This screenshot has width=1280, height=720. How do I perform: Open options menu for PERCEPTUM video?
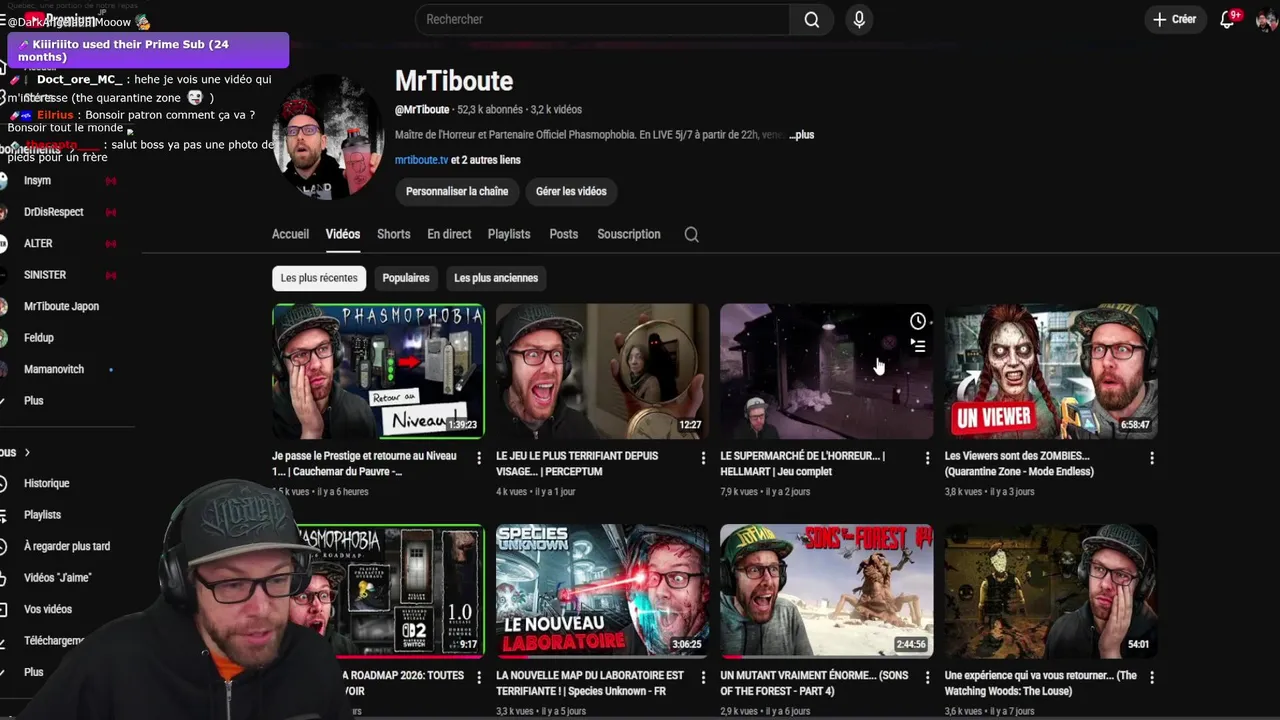point(703,458)
